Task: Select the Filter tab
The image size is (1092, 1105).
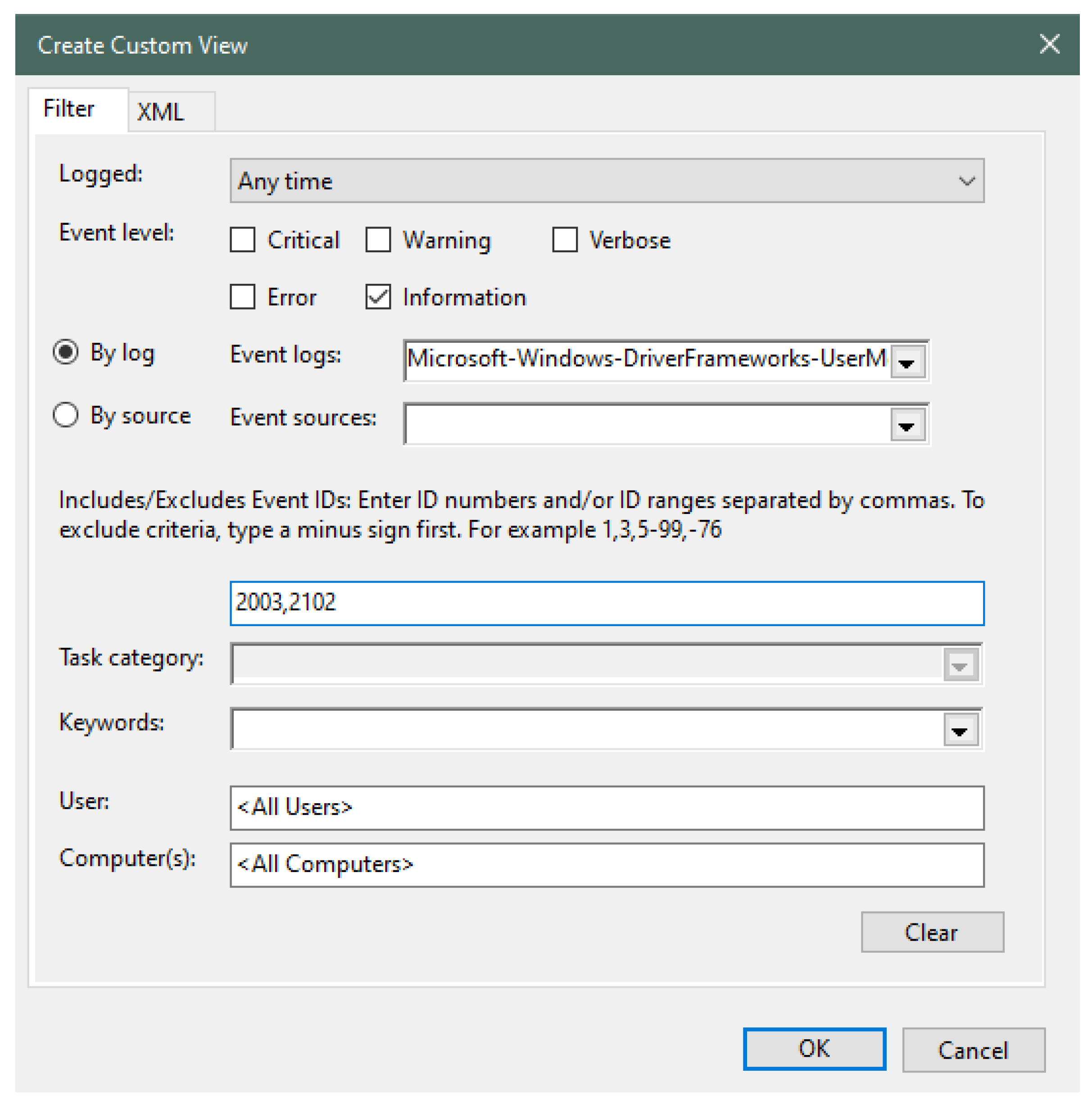Action: point(69,109)
